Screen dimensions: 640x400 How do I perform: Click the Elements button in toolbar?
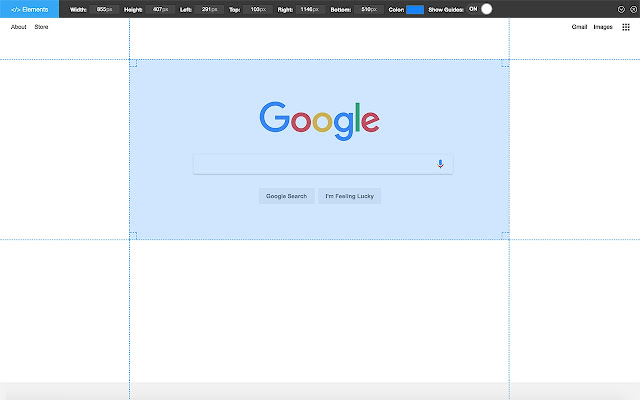coord(29,9)
